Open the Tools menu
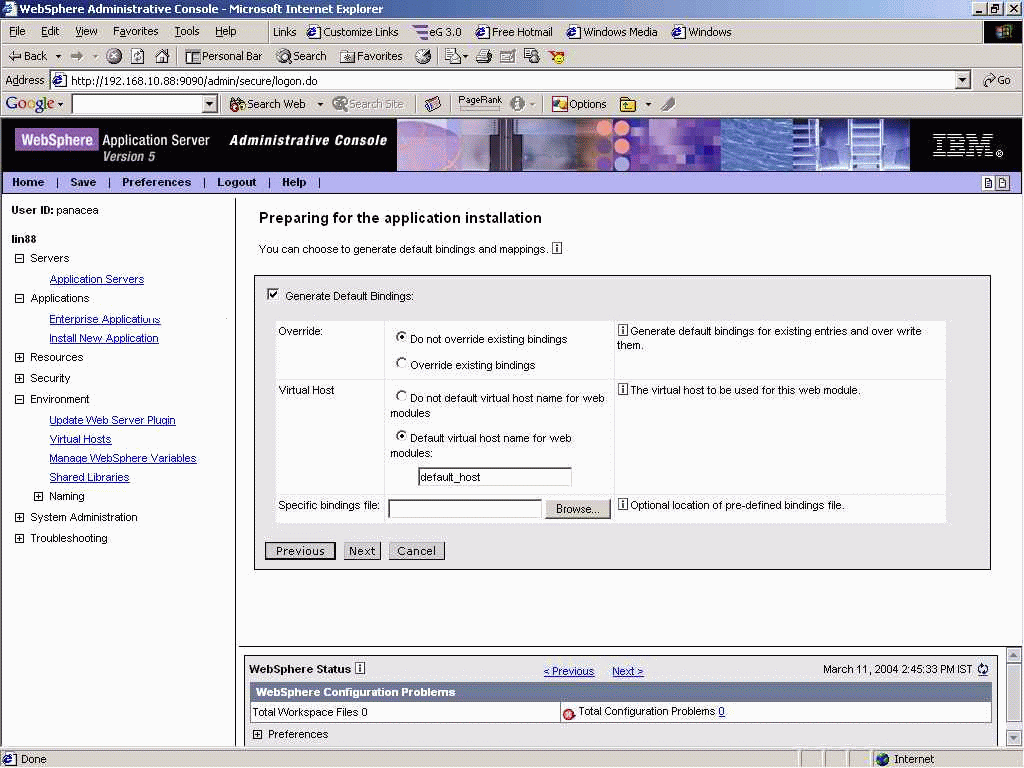Viewport: 1024px width, 768px height. 186,31
